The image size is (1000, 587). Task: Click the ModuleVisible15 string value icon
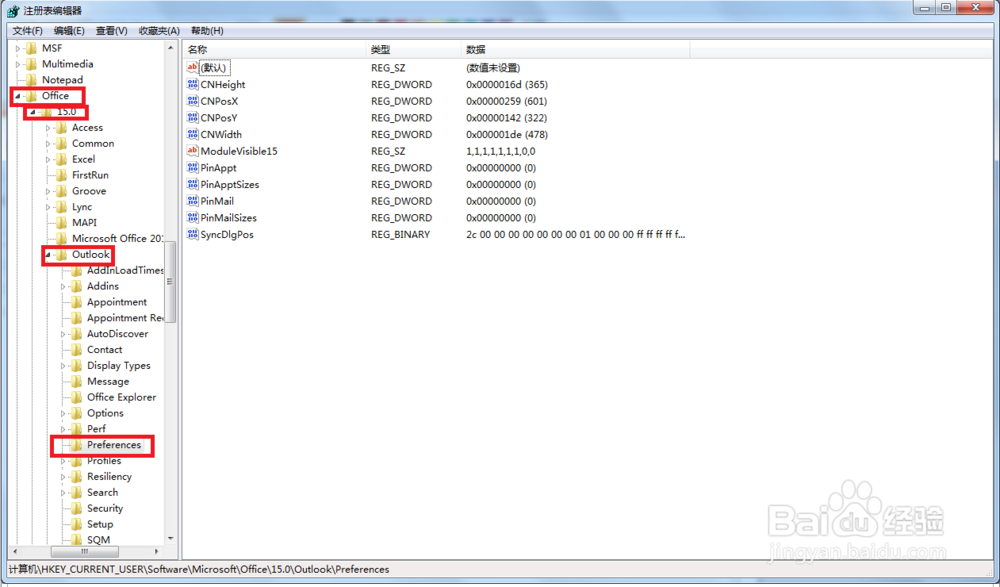[x=193, y=151]
